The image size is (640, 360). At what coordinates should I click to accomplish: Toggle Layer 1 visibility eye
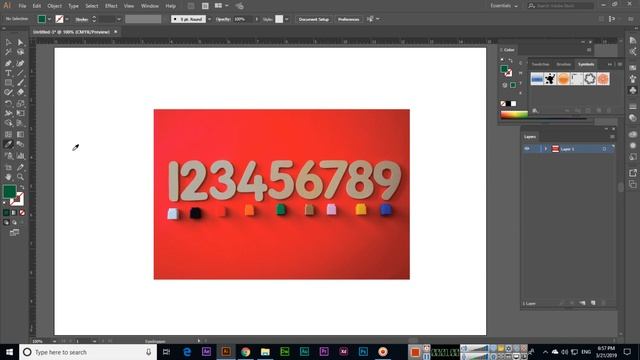(x=527, y=149)
